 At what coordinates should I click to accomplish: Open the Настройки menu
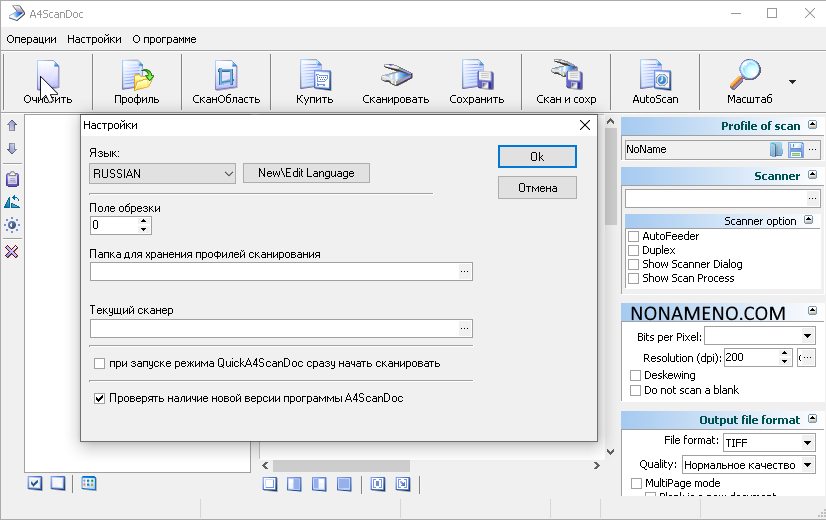coord(94,39)
